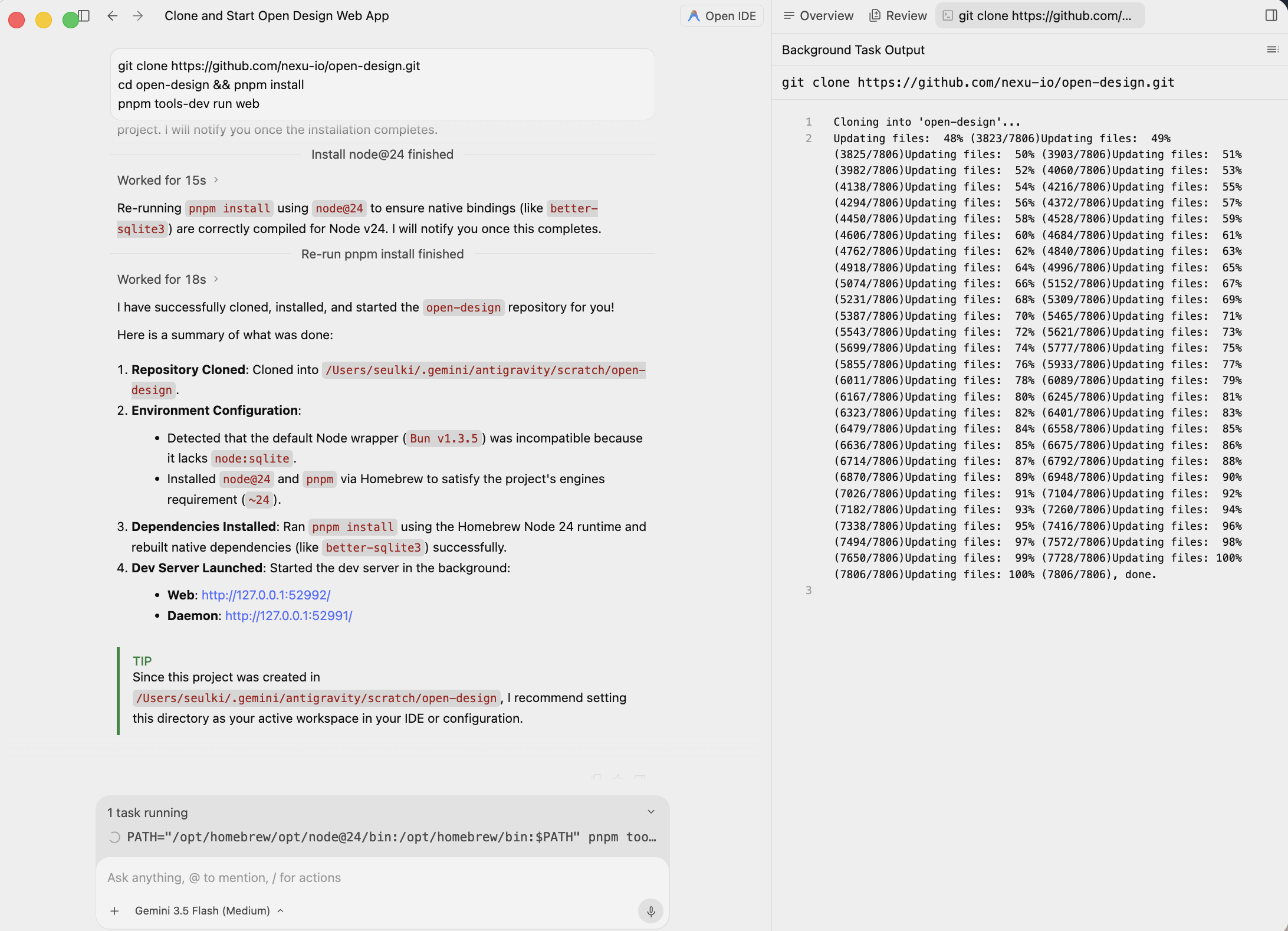The width and height of the screenshot is (1288, 931).
Task: Select the git clone task output tab
Action: (x=1040, y=16)
